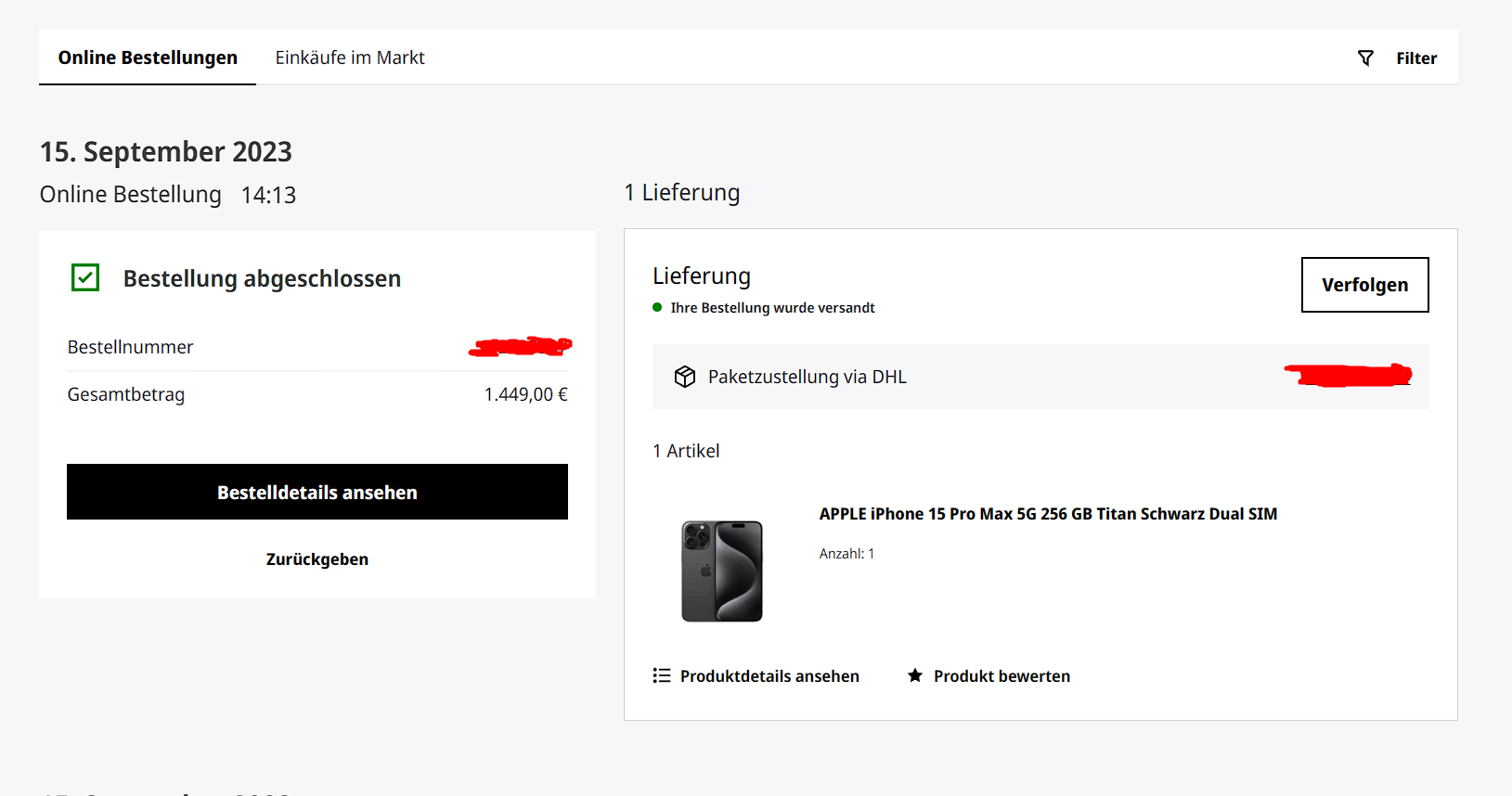Click the iPhone 15 Pro Max thumbnail

(x=722, y=571)
